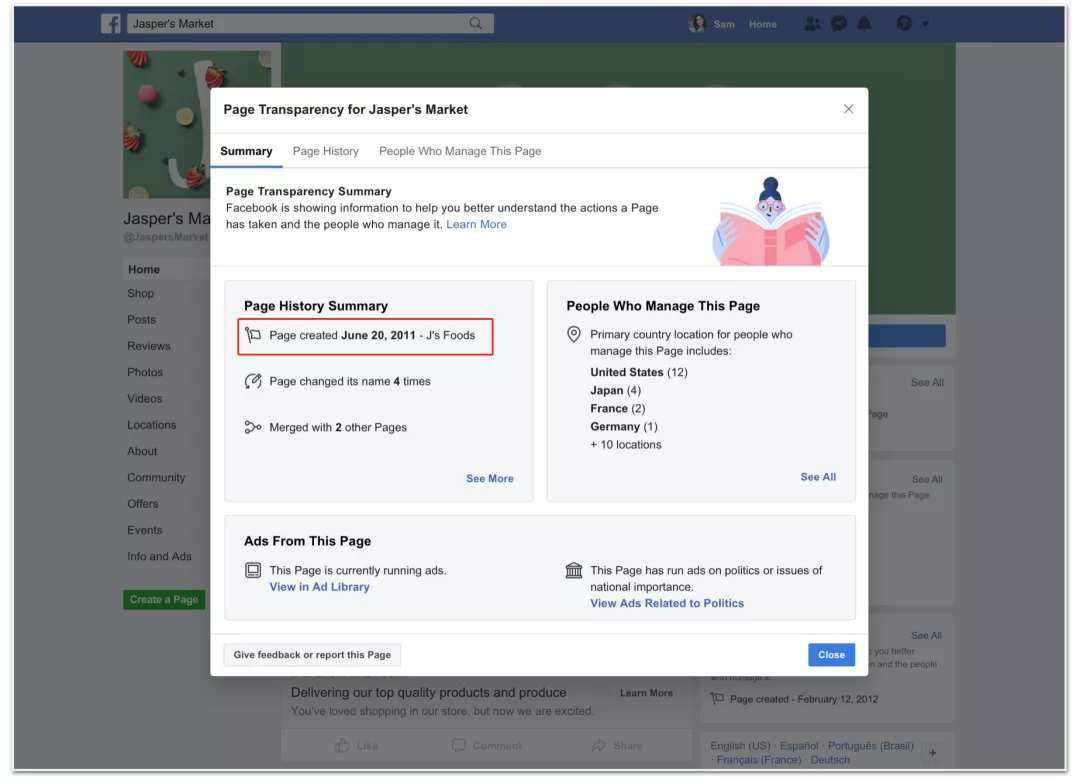1080x780 pixels.
Task: Click the location pin icon
Action: click(x=574, y=334)
